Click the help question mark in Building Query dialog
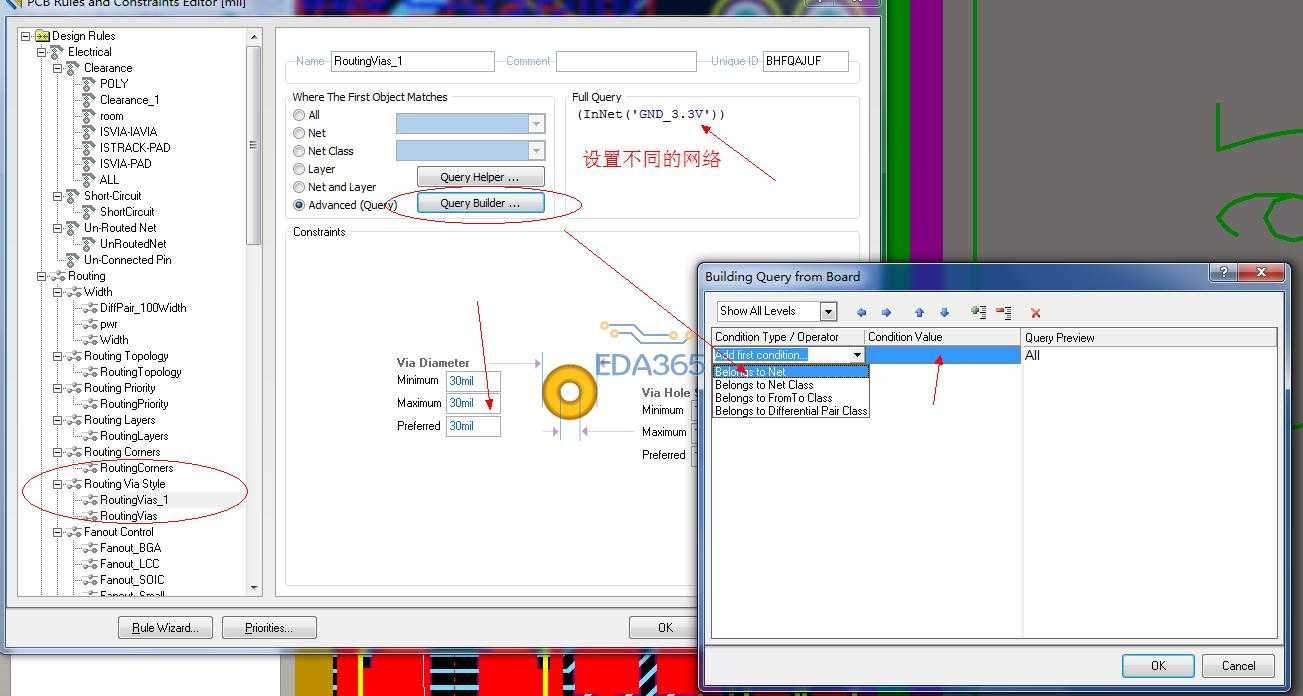This screenshot has height=696, width=1303. coord(1222,272)
